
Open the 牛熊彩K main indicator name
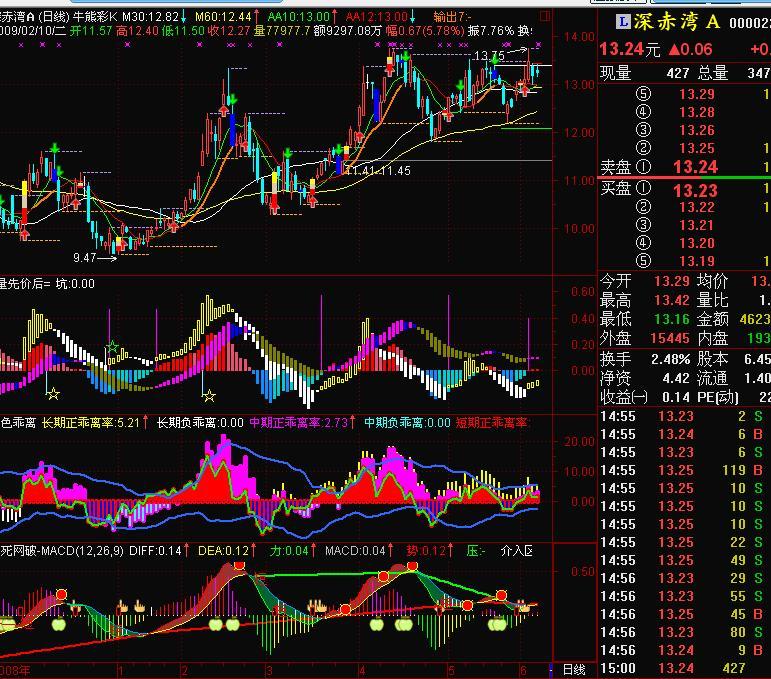[97, 17]
